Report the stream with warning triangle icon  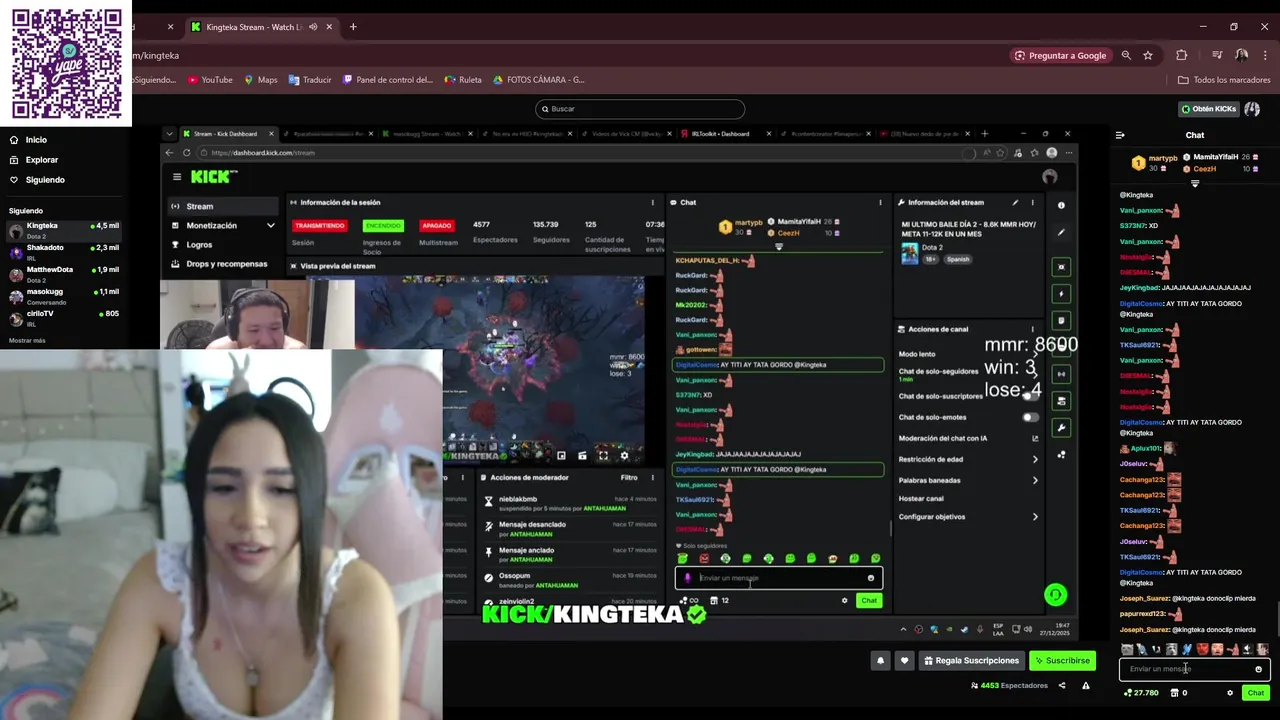[1086, 686]
